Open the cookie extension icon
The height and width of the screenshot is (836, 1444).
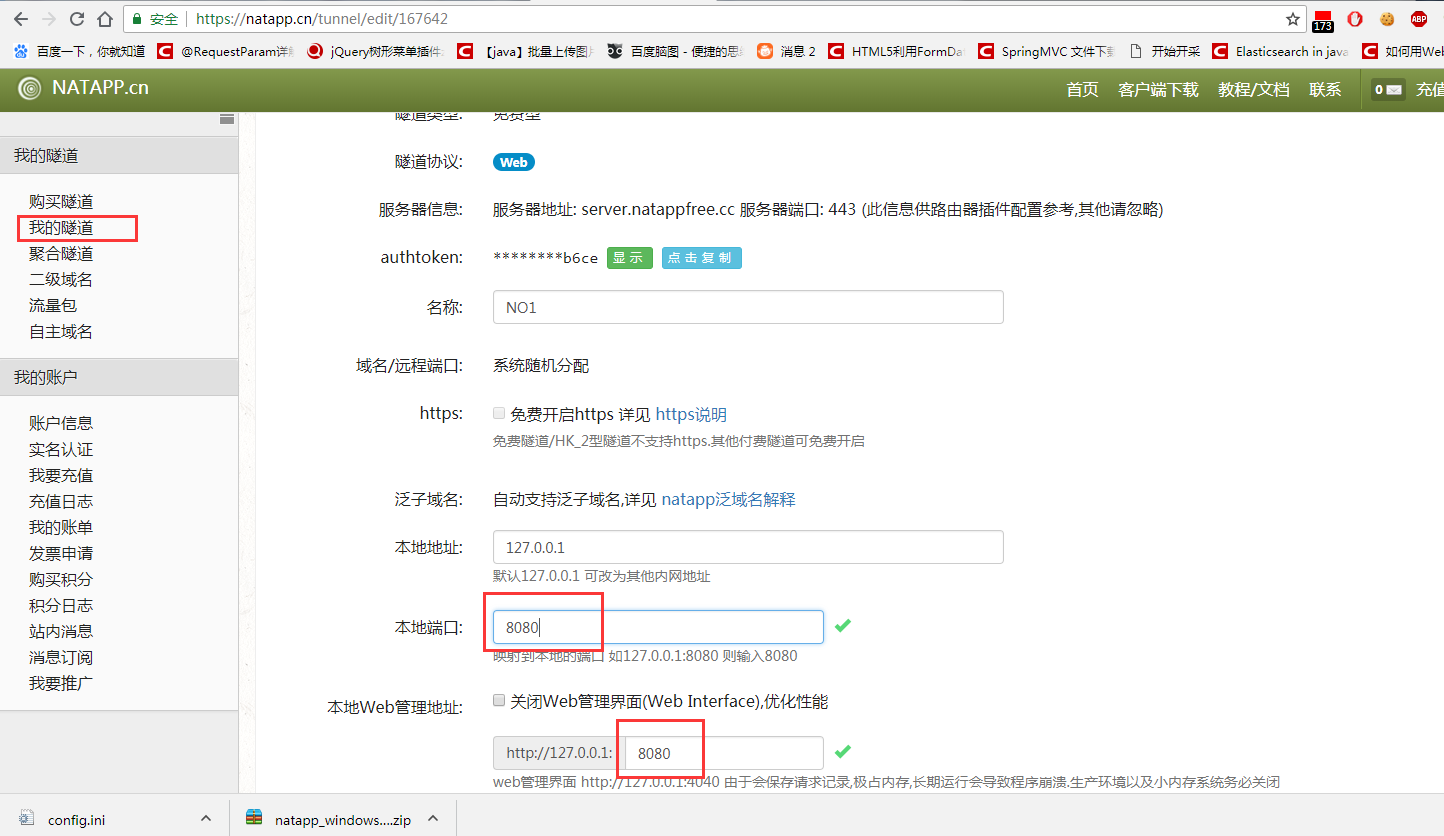pos(1387,19)
